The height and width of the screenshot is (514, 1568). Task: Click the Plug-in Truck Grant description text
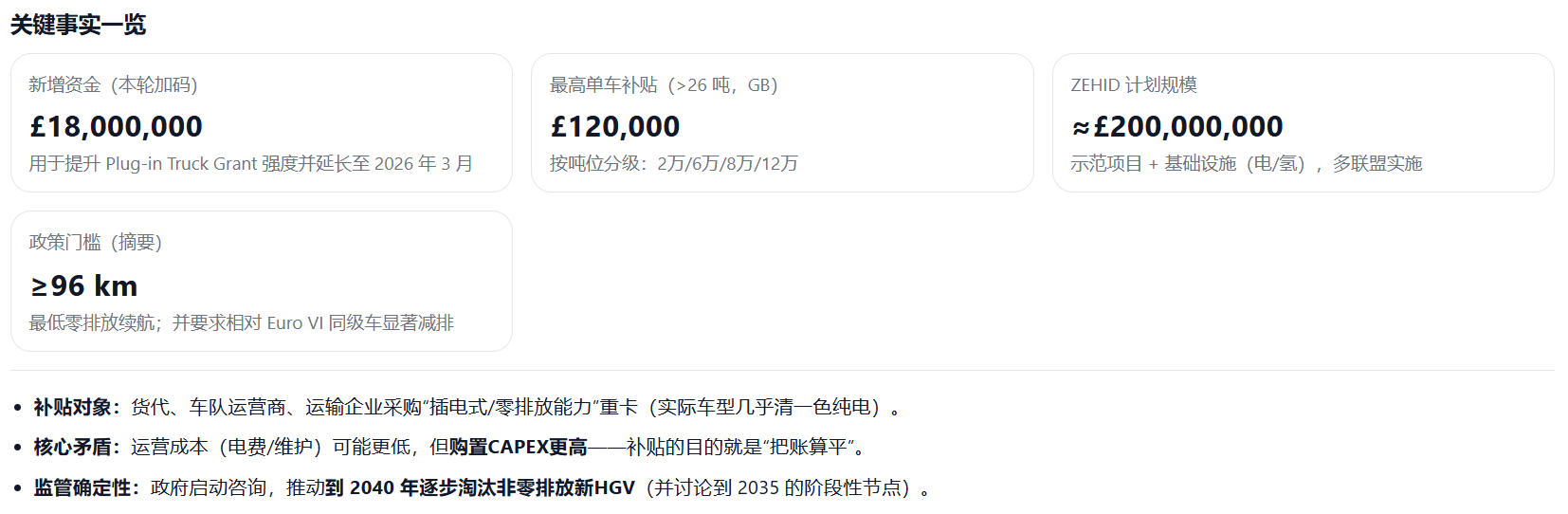coord(250,164)
